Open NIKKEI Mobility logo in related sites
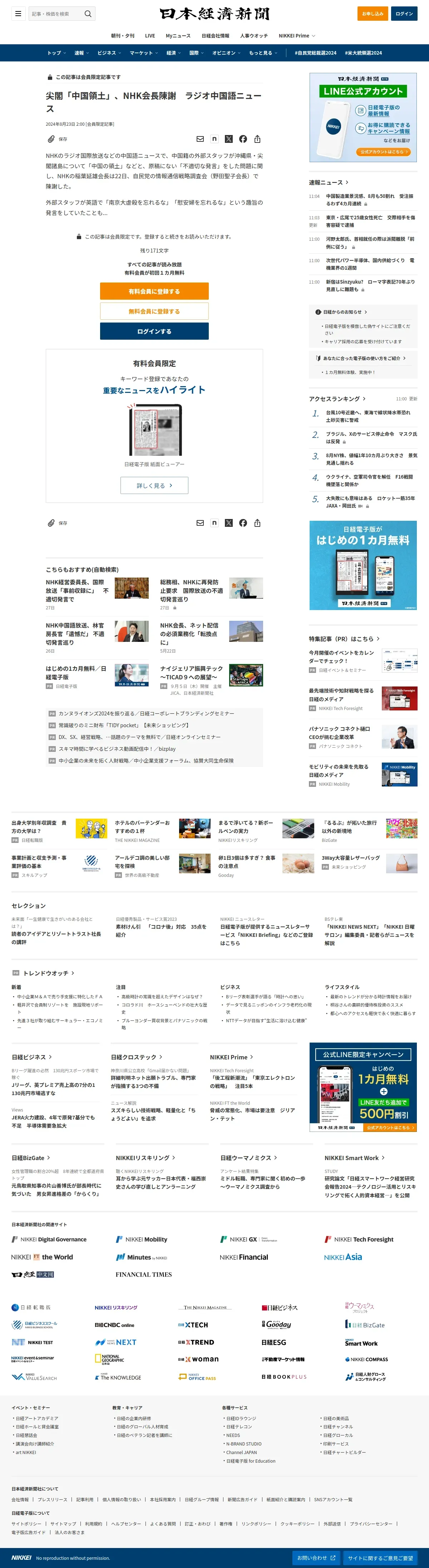Screen dimensions: 429x1568 [x=141, y=1239]
